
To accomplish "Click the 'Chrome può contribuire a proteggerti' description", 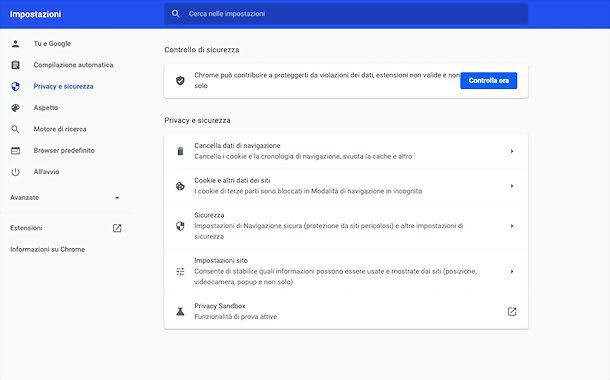I will pyautogui.click(x=327, y=81).
